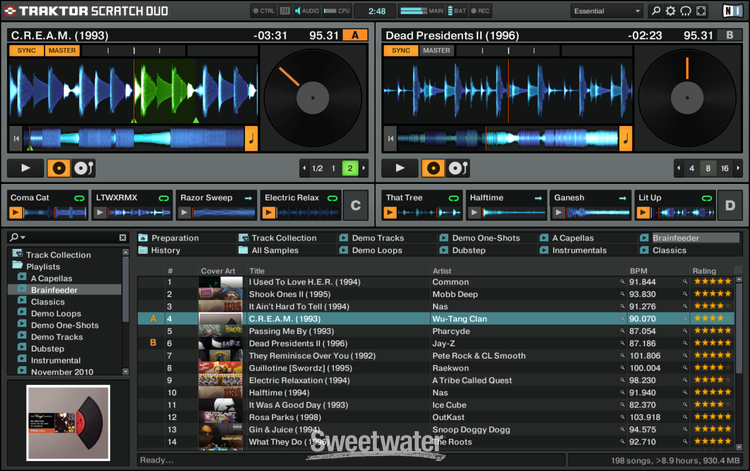Play Deck B
This screenshot has width=750, height=471.
coord(400,168)
